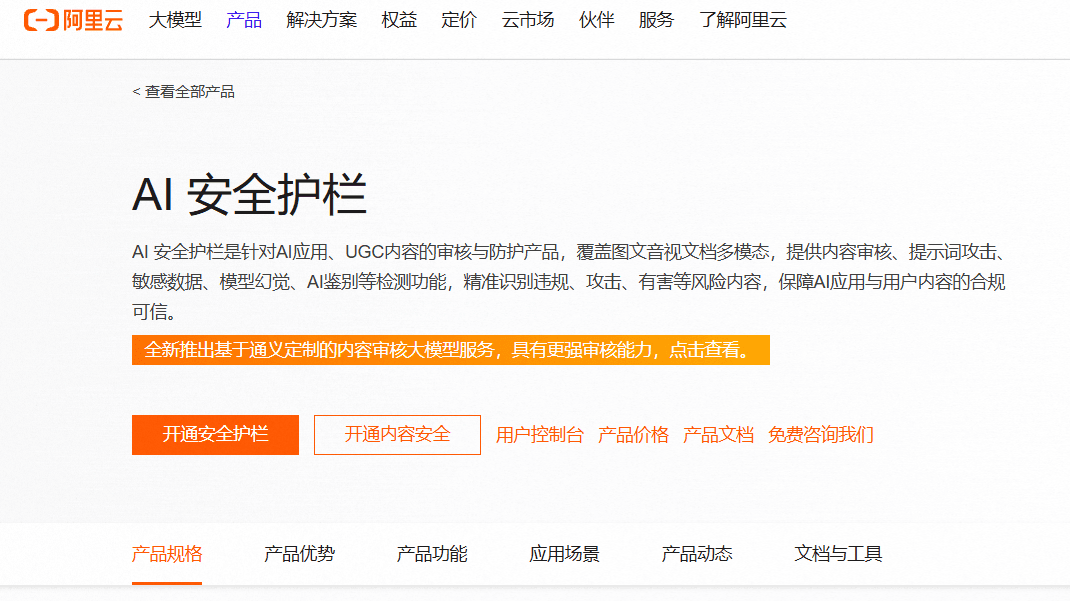Open the 权益 menu
This screenshot has height=601, width=1070.
point(399,20)
